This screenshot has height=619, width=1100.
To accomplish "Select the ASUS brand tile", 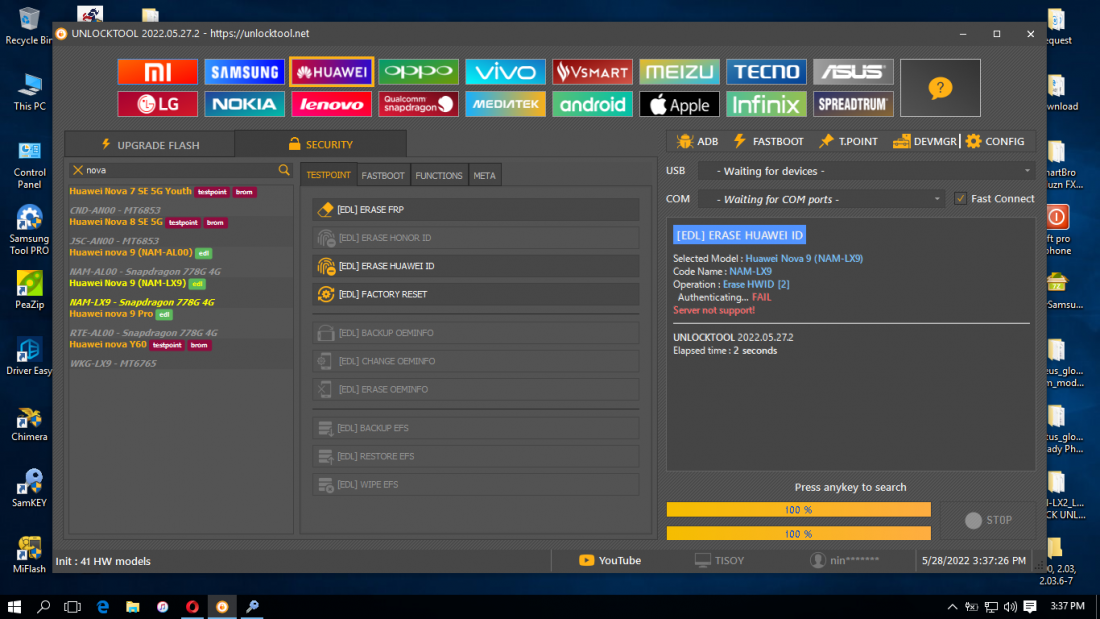I will (854, 72).
